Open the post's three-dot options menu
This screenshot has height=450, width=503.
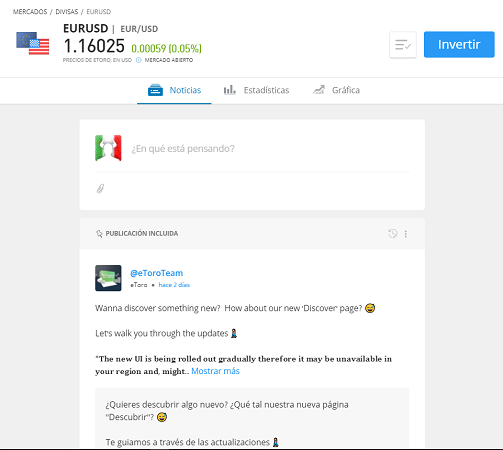(x=406, y=234)
